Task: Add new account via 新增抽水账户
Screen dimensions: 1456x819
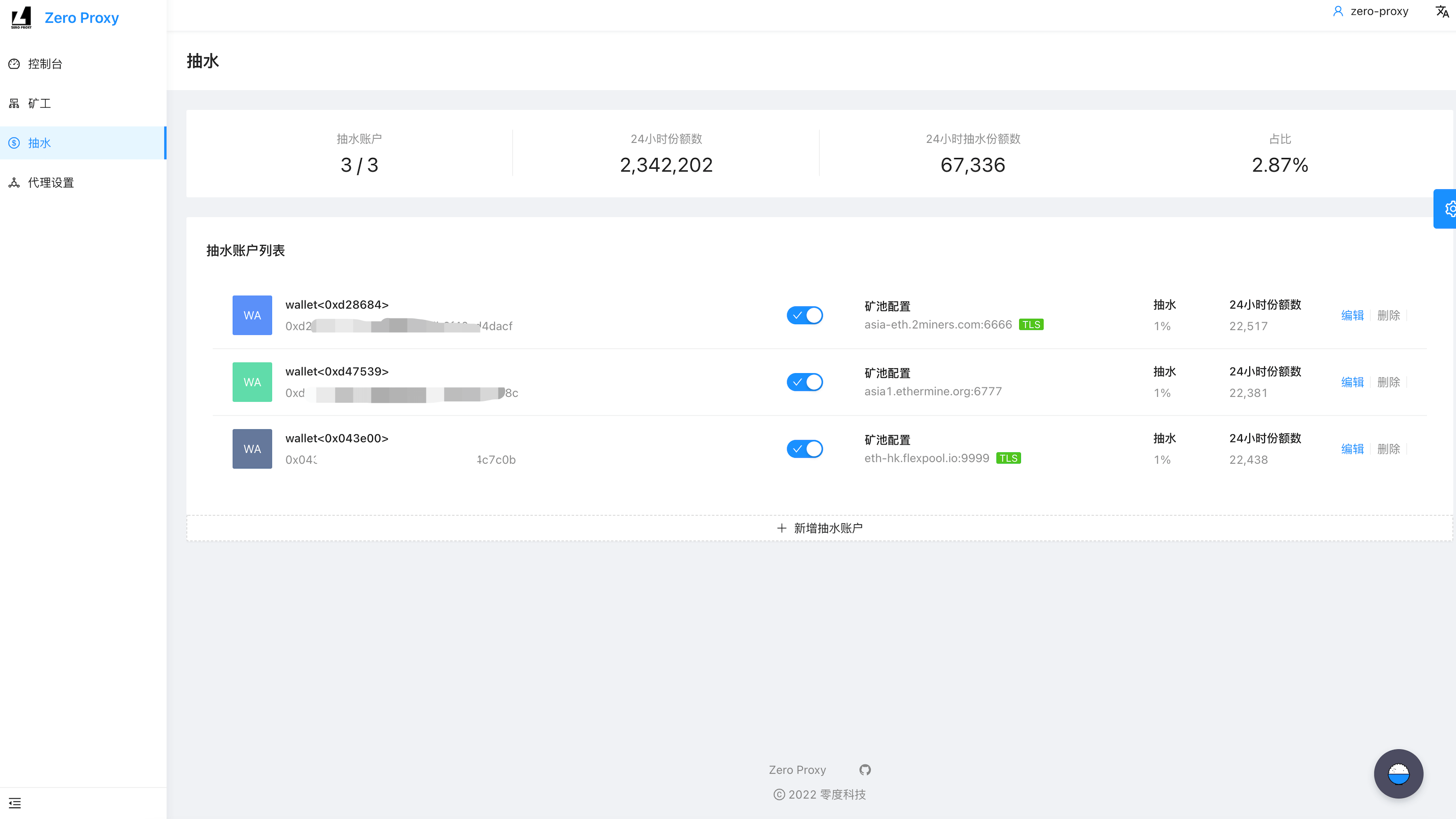Action: click(819, 528)
